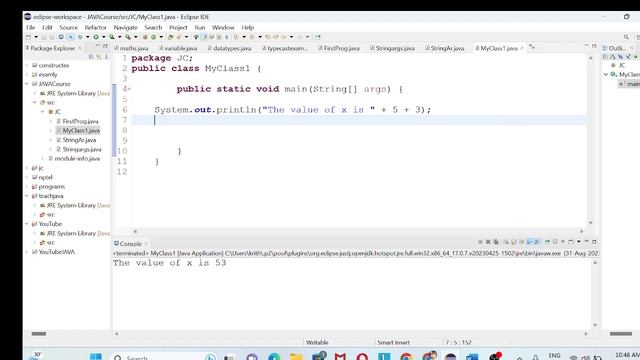The width and height of the screenshot is (640, 360).
Task: Click the Coverage launch icon
Action: (111, 37)
